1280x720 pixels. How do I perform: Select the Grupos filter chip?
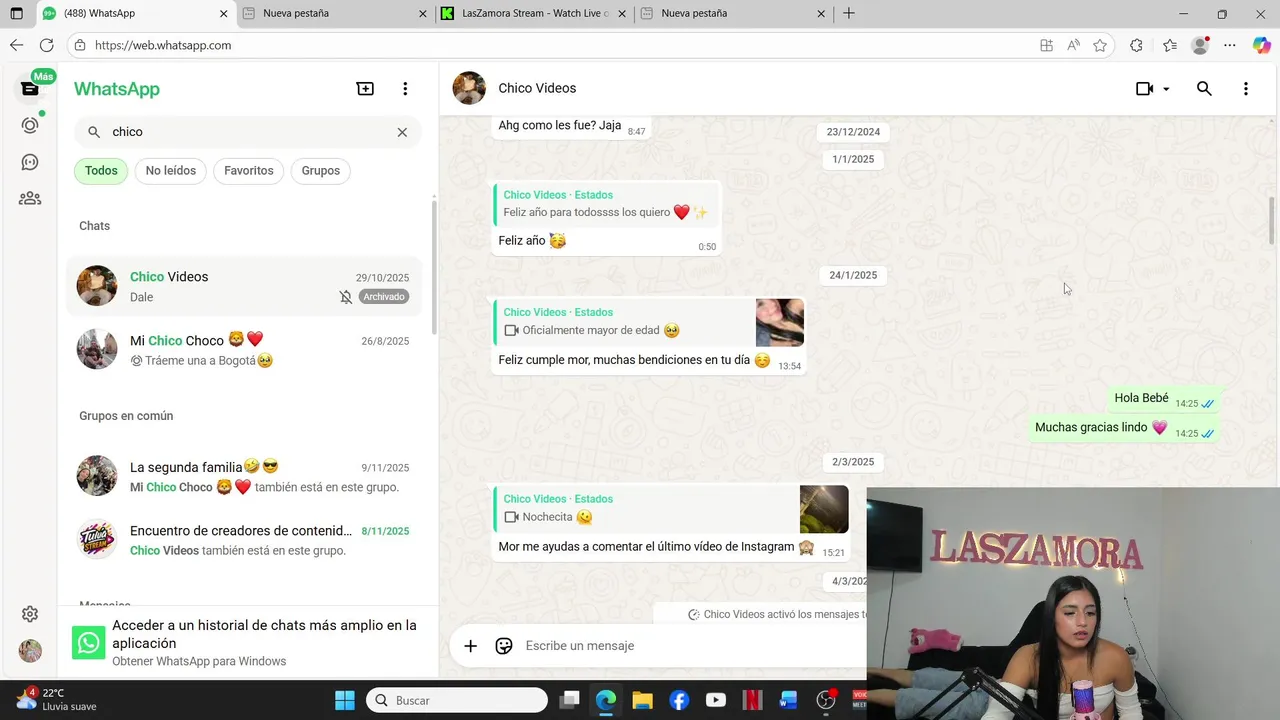(321, 171)
